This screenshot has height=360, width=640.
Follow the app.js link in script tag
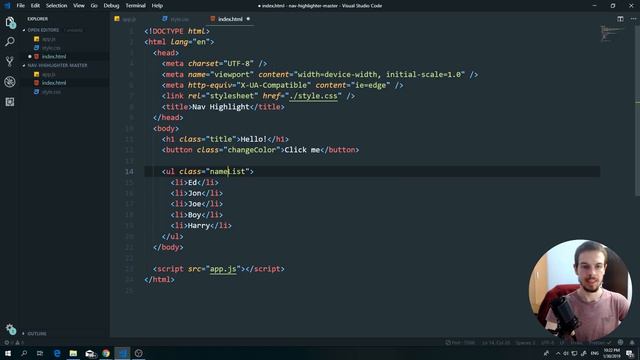(223, 269)
